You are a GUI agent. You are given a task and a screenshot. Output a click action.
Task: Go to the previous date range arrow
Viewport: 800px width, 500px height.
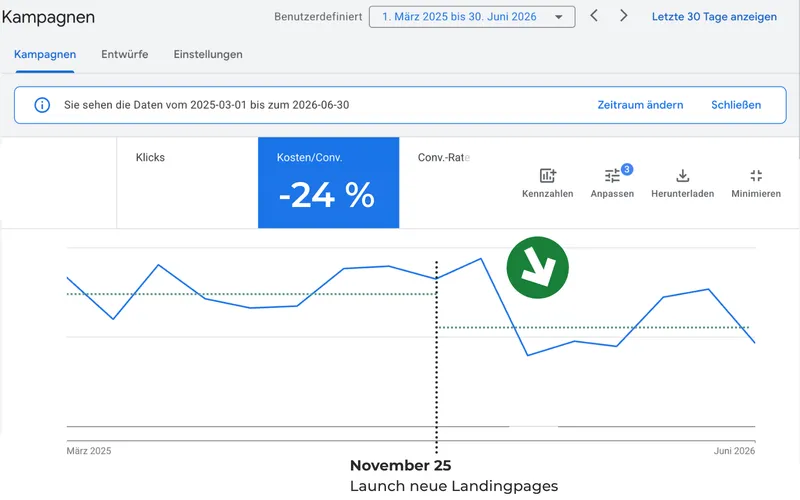pos(594,16)
